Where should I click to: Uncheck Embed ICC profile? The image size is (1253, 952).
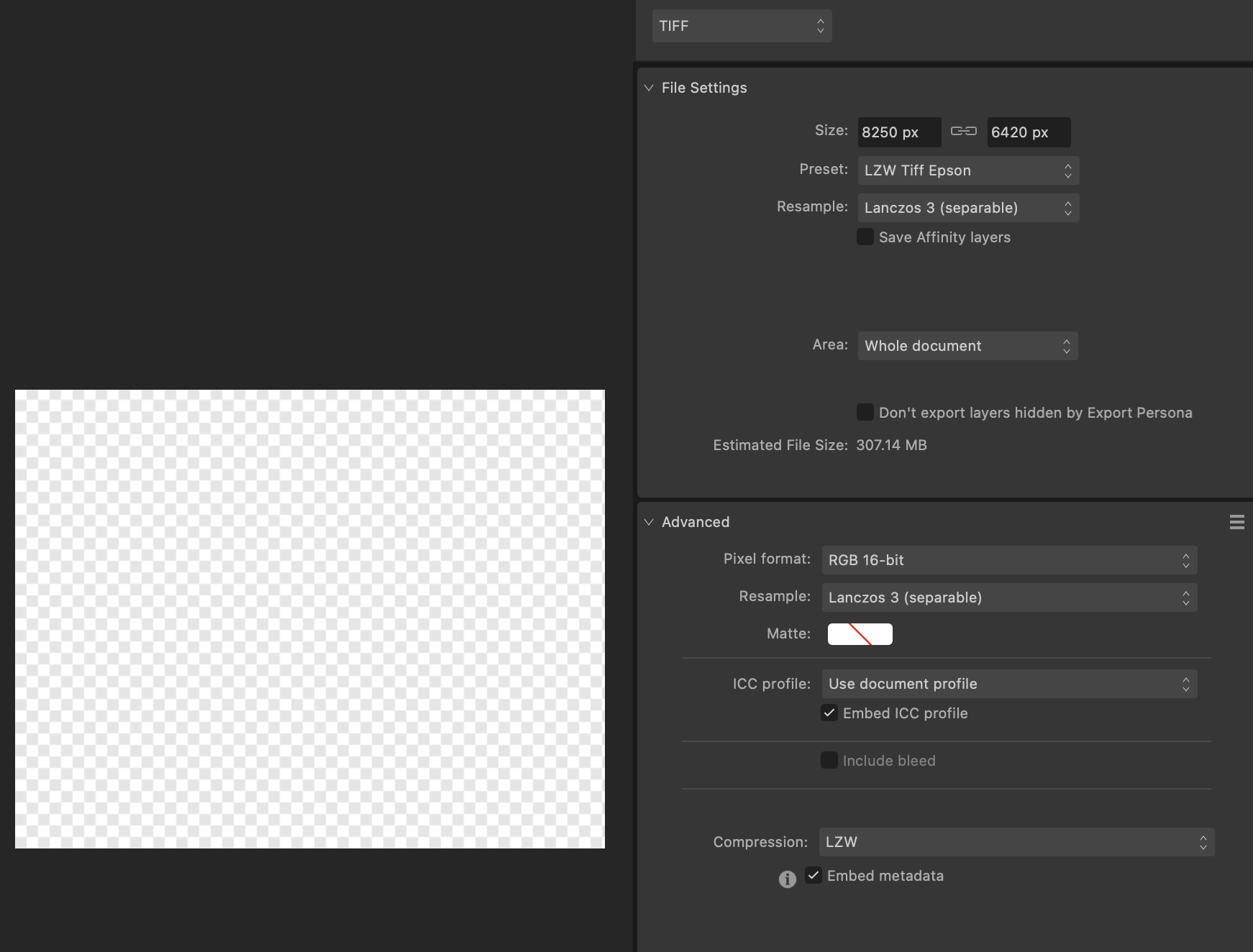click(829, 713)
